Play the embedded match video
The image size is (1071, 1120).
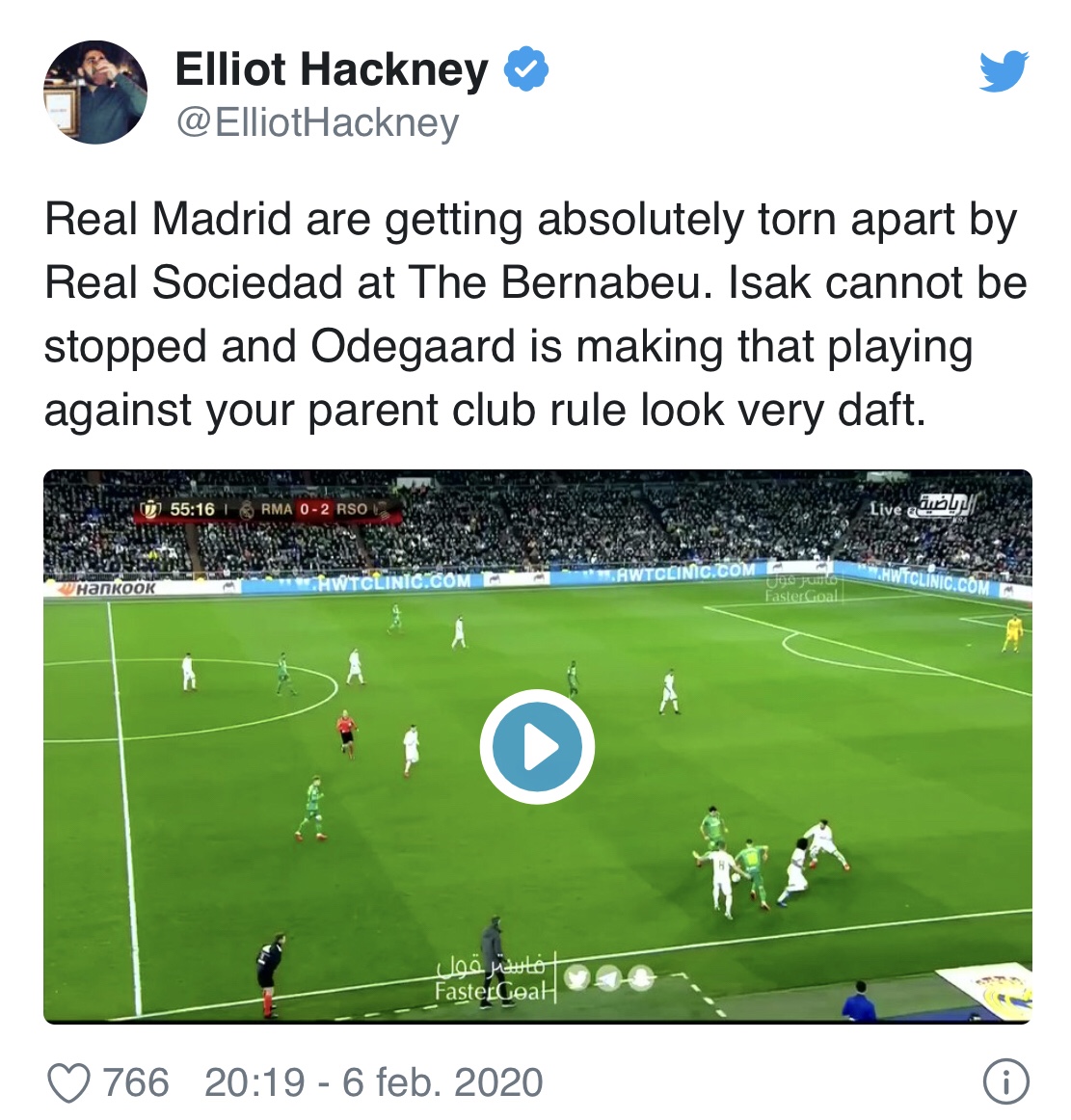[537, 746]
